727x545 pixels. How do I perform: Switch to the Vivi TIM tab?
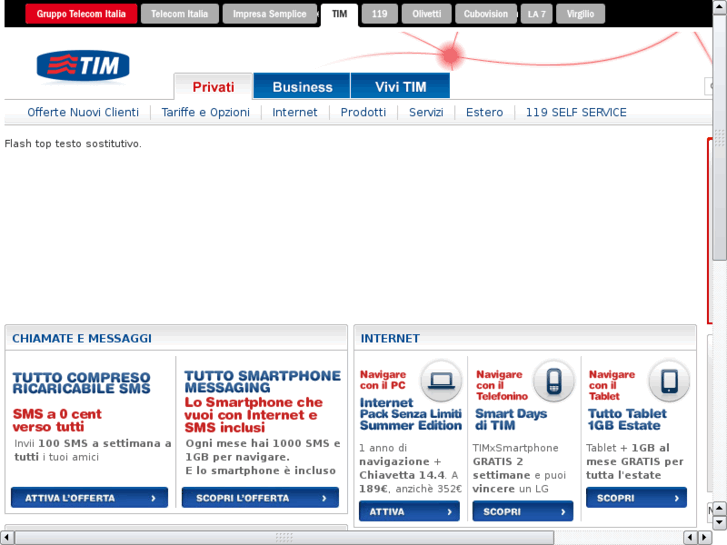point(401,87)
